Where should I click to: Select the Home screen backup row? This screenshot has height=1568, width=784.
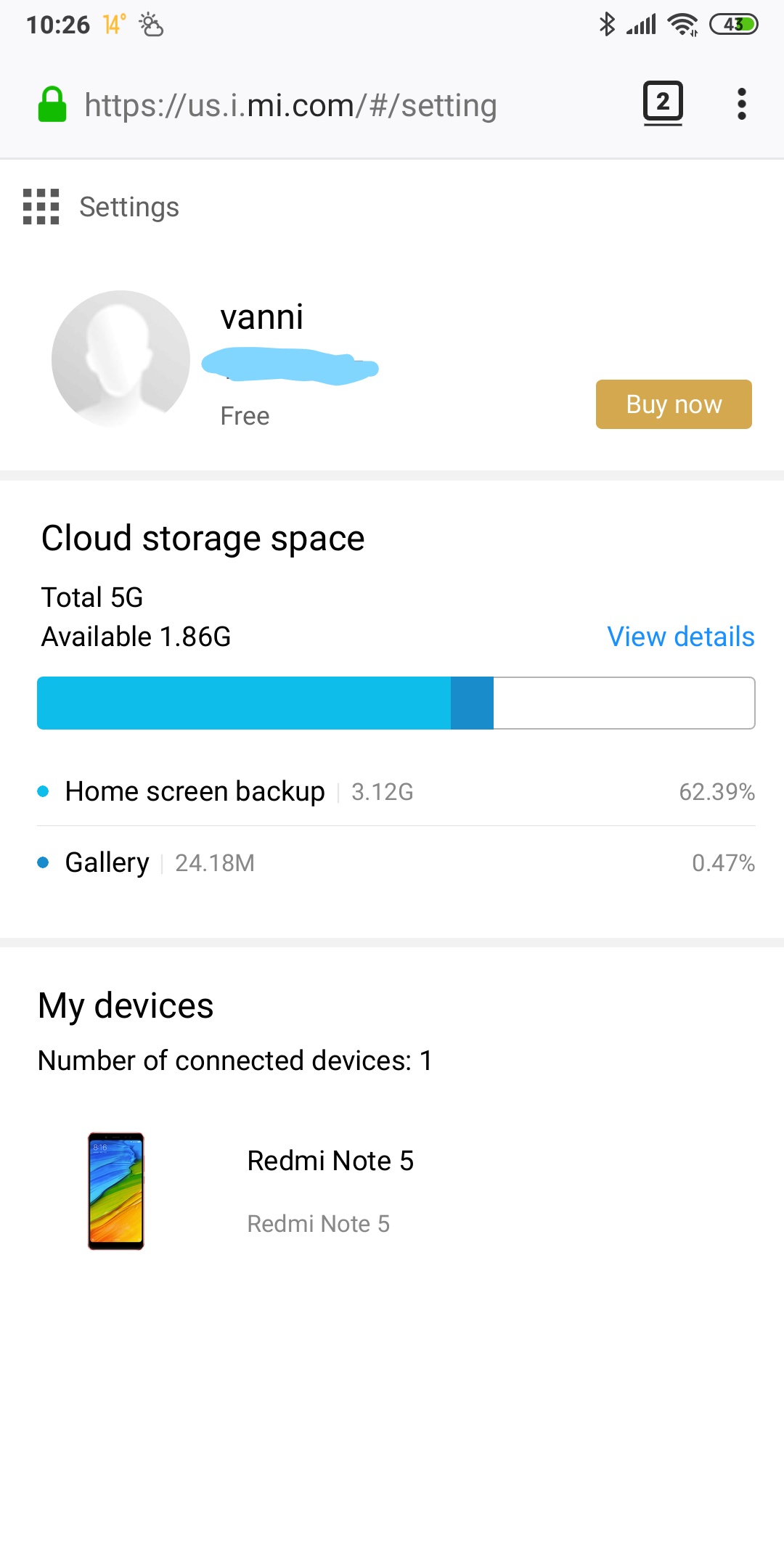point(396,791)
